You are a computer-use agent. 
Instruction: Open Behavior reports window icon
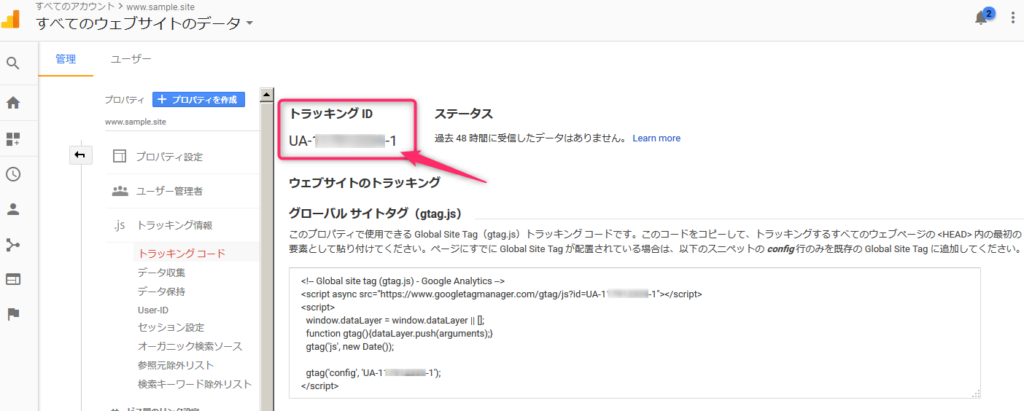[13, 280]
